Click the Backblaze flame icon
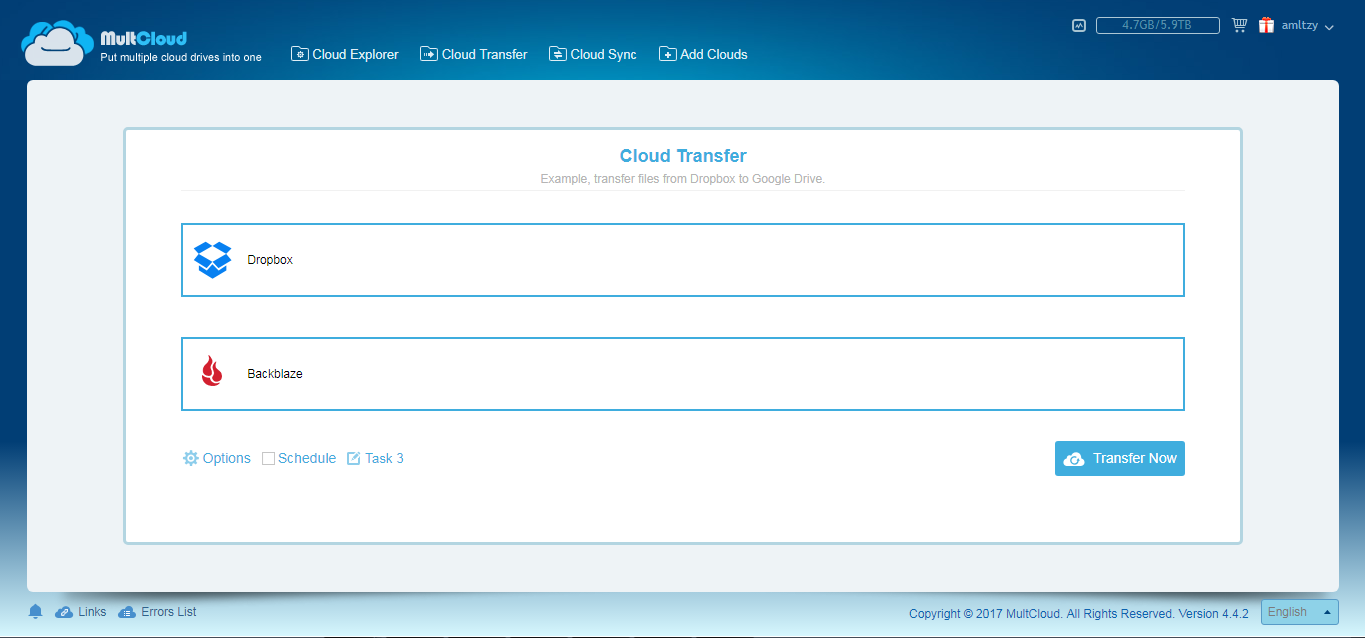The image size is (1365, 638). (211, 372)
